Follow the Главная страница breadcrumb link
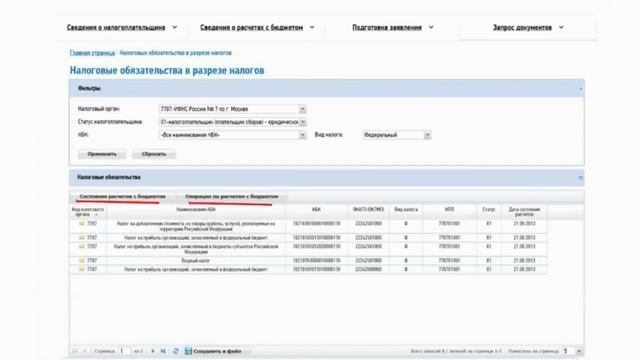The image size is (640, 360). tap(92, 53)
